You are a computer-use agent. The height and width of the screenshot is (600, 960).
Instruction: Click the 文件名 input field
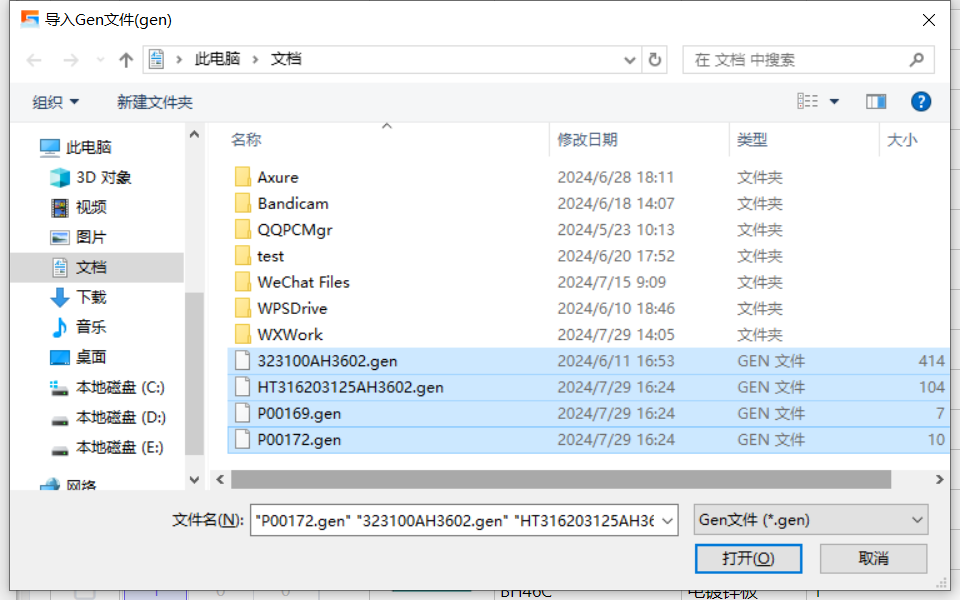tap(463, 520)
